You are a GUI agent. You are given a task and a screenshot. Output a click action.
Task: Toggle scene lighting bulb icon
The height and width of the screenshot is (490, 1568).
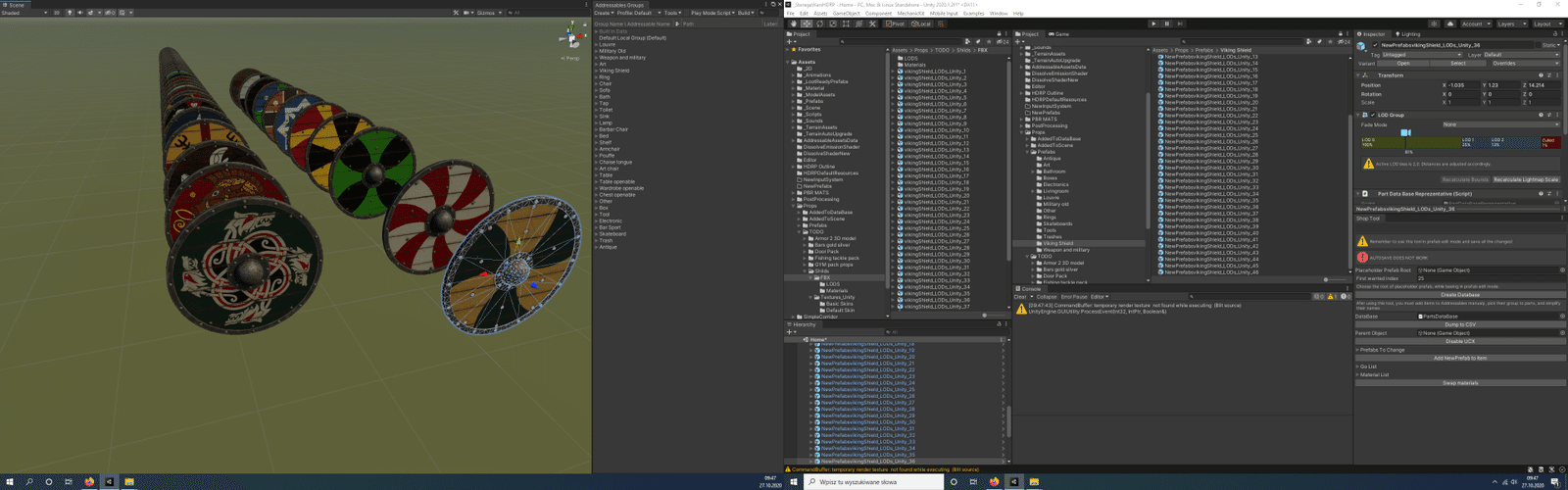point(70,13)
